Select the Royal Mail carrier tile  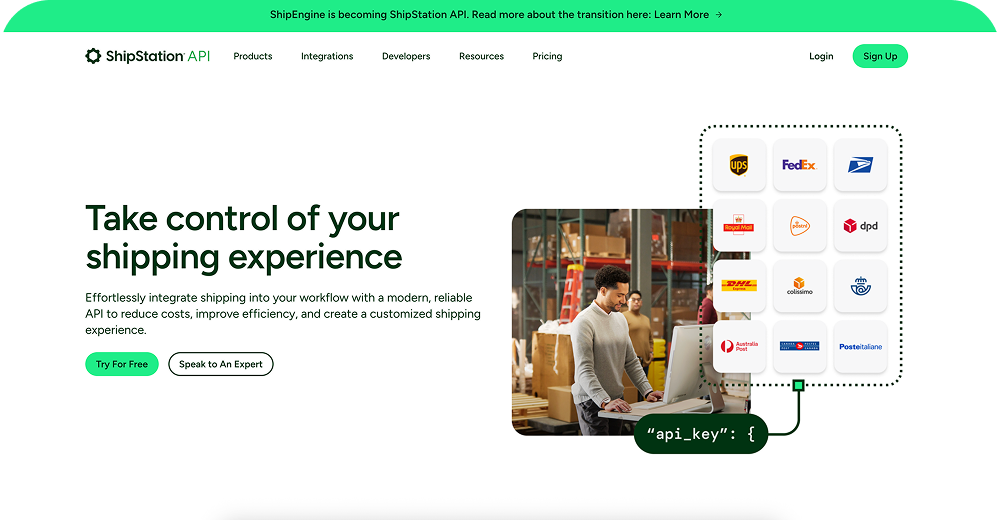point(739,226)
